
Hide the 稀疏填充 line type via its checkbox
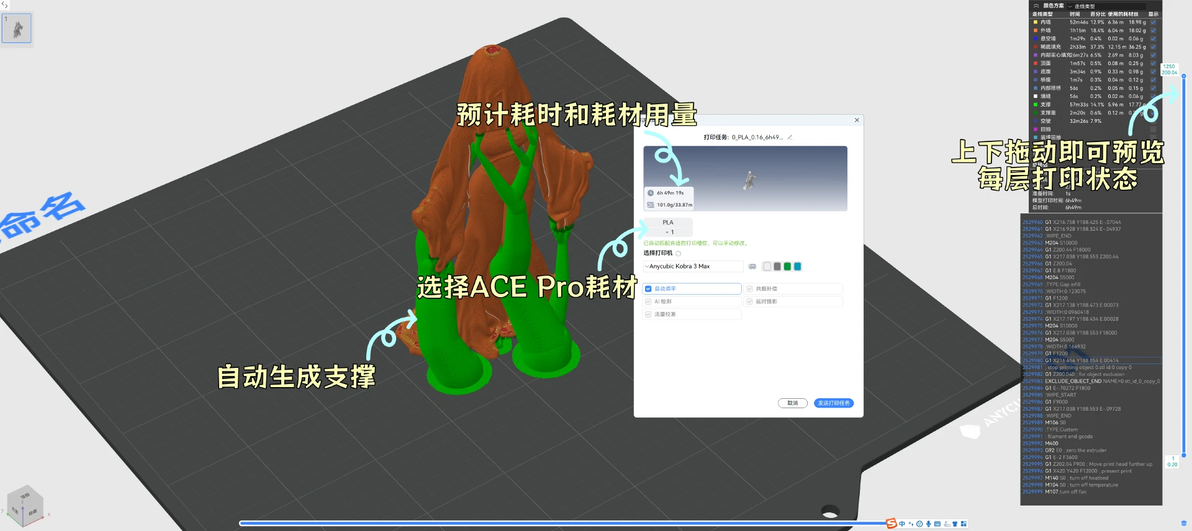pos(1153,46)
